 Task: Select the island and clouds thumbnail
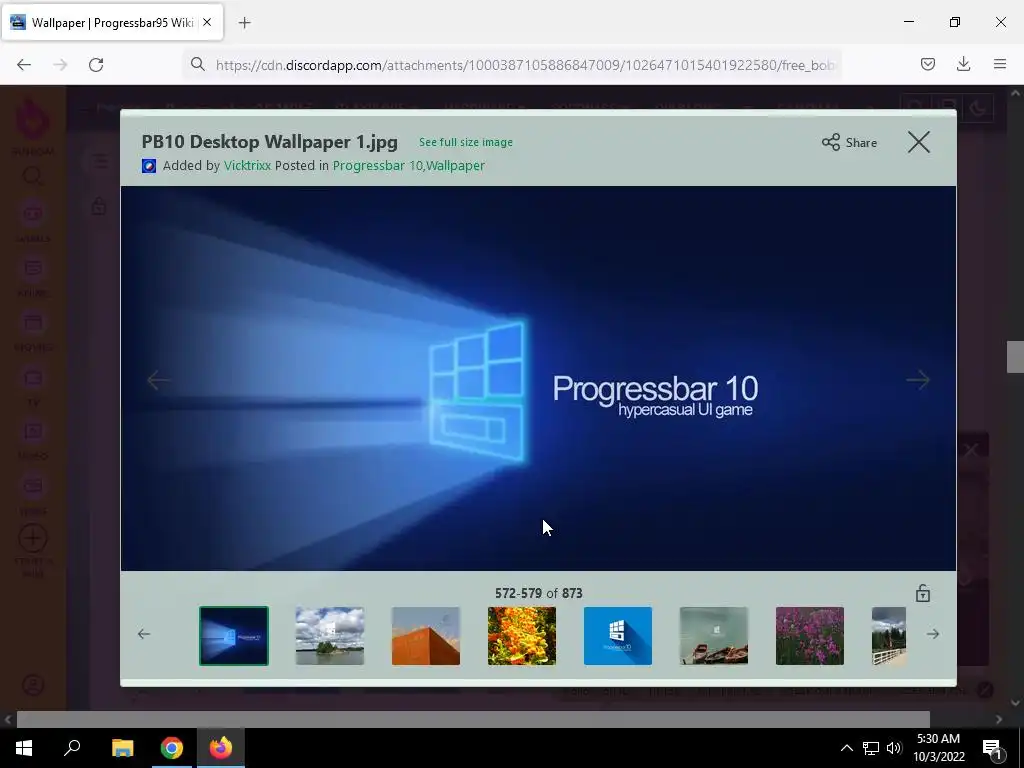330,636
